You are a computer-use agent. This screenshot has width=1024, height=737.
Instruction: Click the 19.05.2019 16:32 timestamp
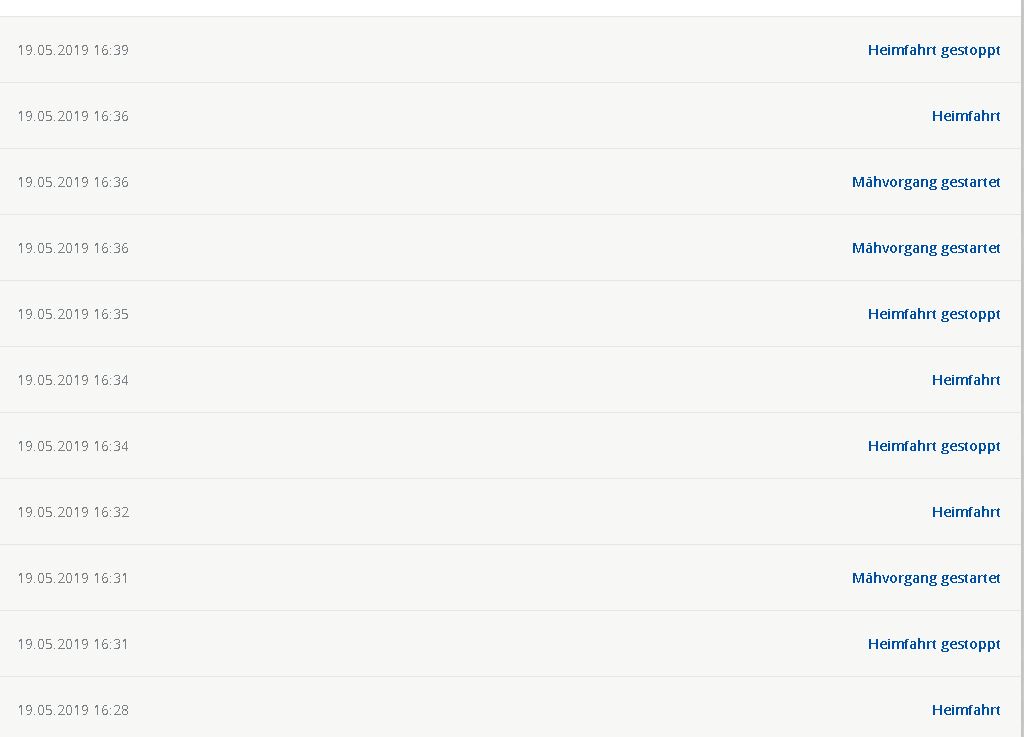(x=73, y=512)
